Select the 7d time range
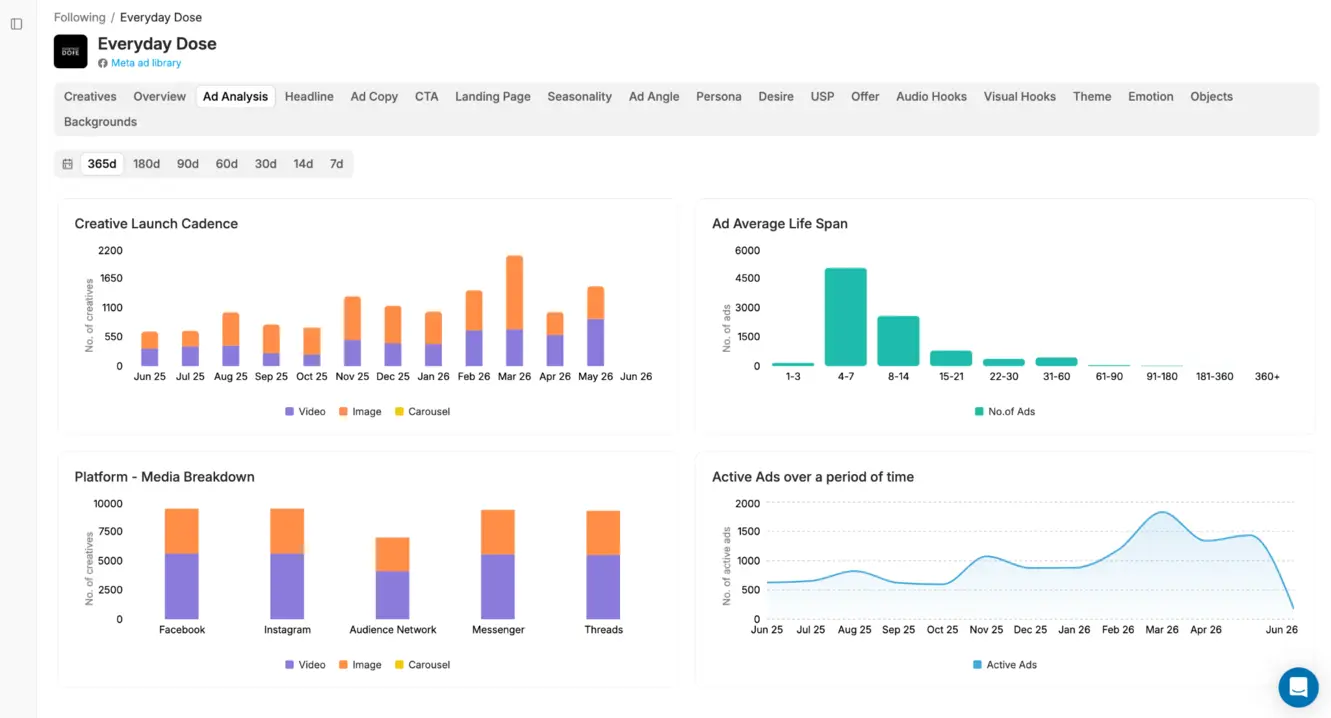 [x=337, y=164]
